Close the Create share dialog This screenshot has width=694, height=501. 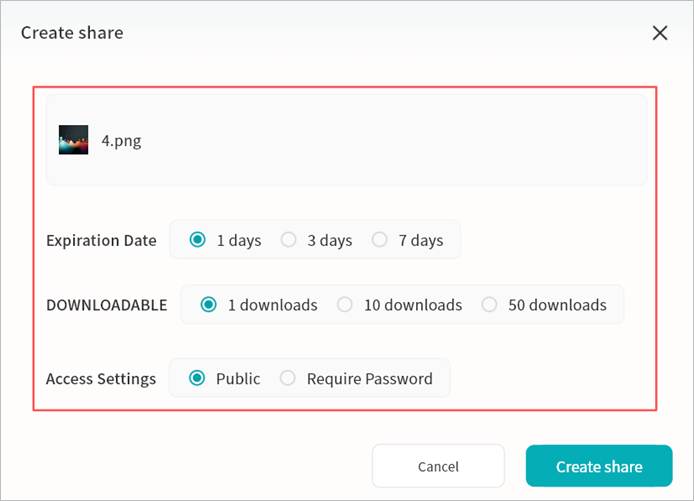[x=660, y=33]
